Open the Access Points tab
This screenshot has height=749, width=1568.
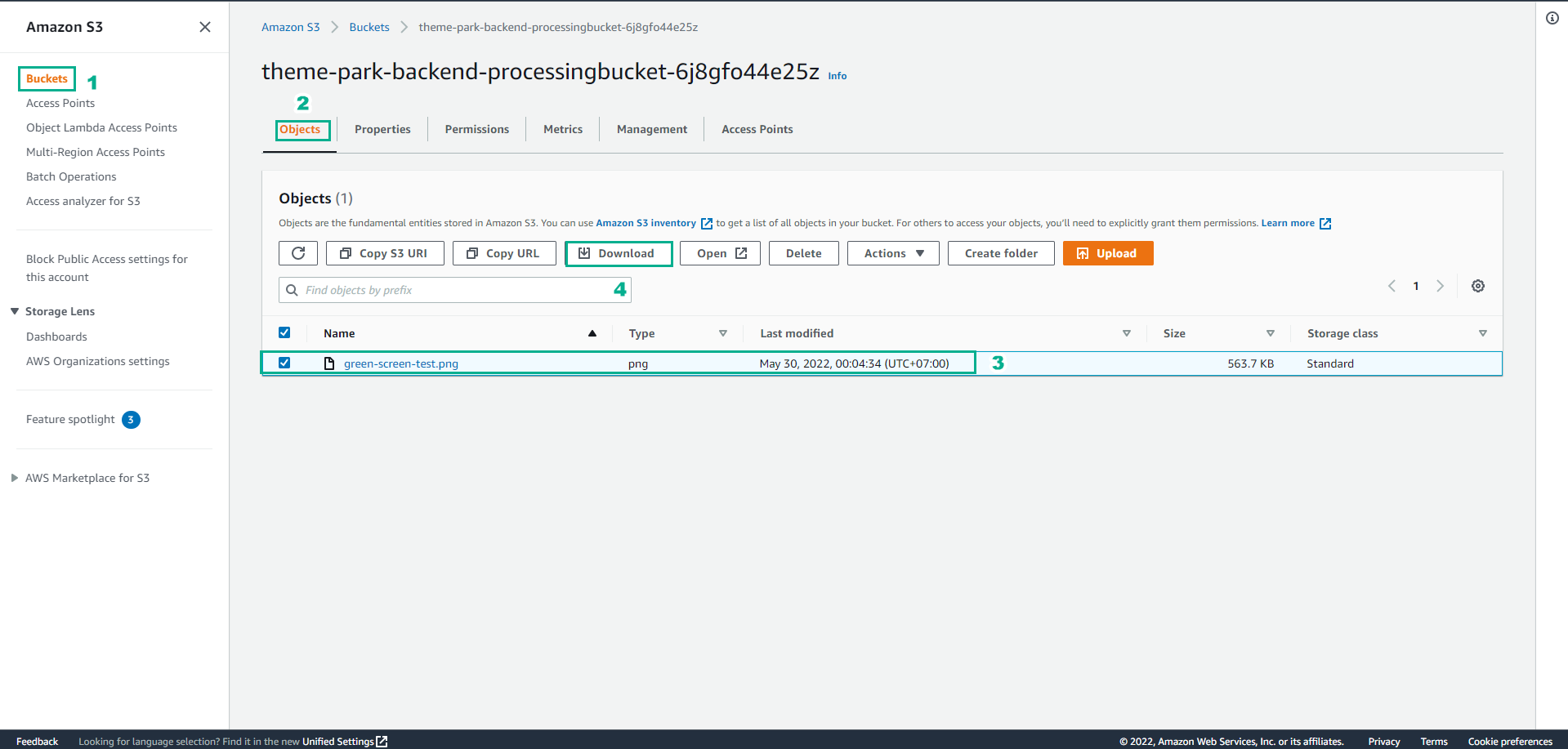pyautogui.click(x=757, y=129)
